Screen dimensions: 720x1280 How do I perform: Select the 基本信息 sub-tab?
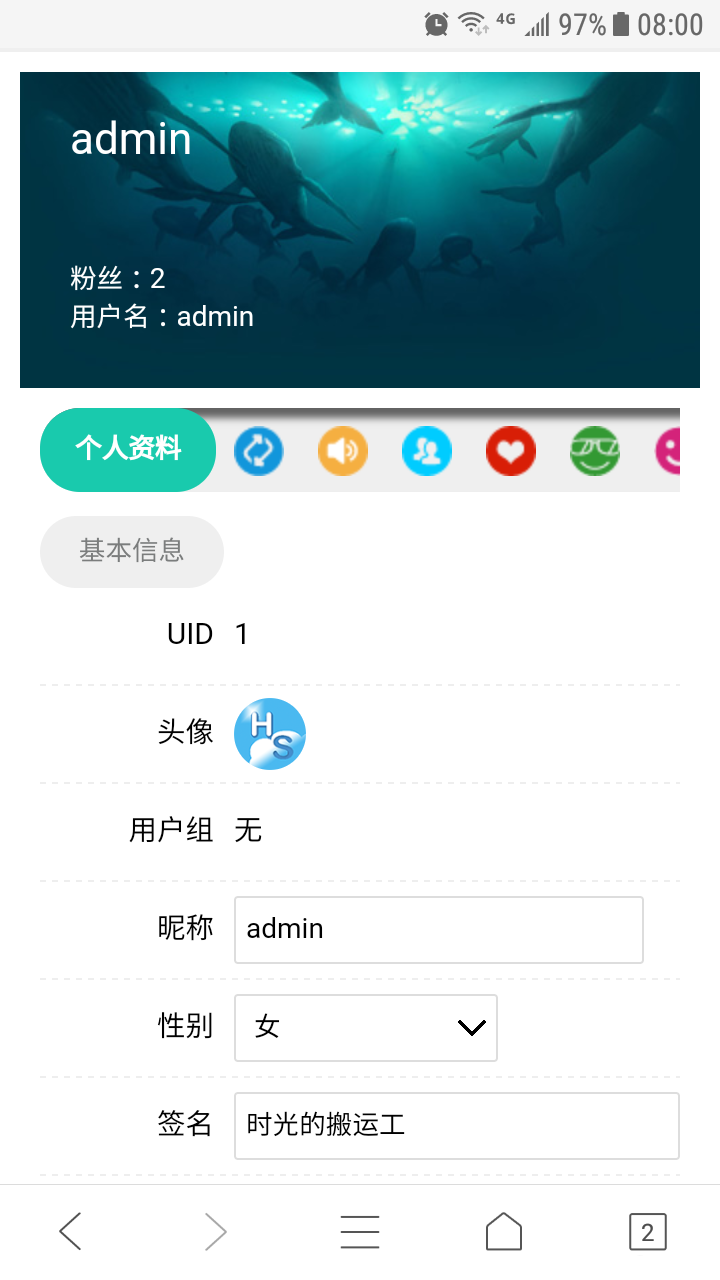pos(132,551)
